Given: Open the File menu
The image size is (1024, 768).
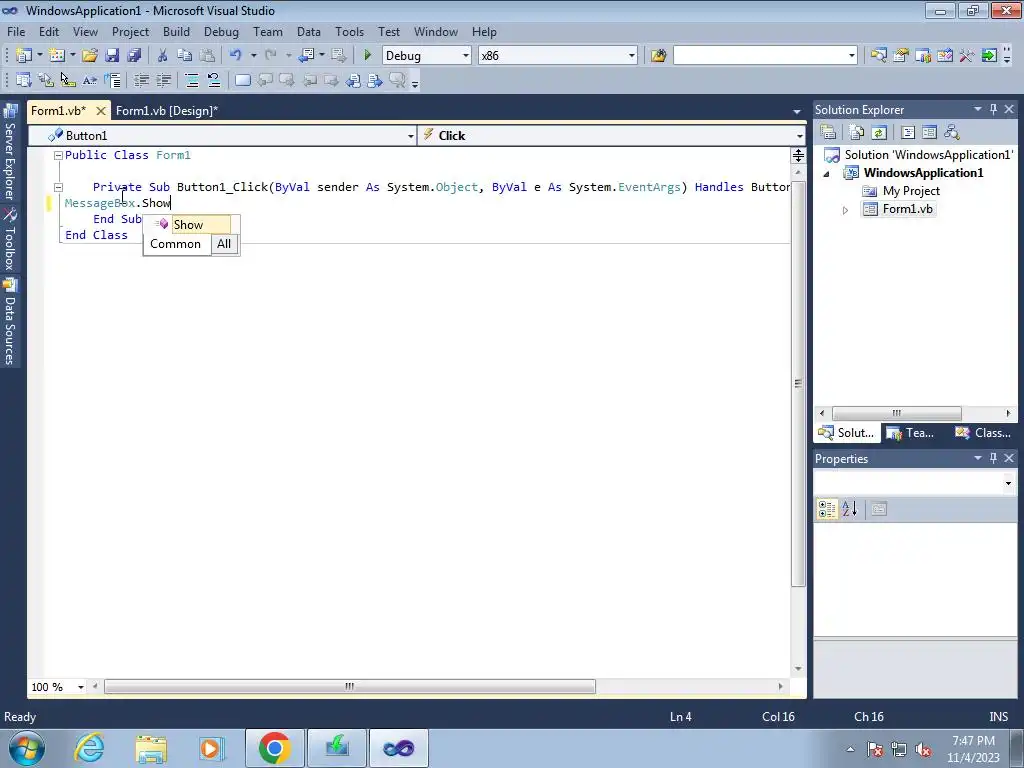Looking at the screenshot, I should pos(16,31).
